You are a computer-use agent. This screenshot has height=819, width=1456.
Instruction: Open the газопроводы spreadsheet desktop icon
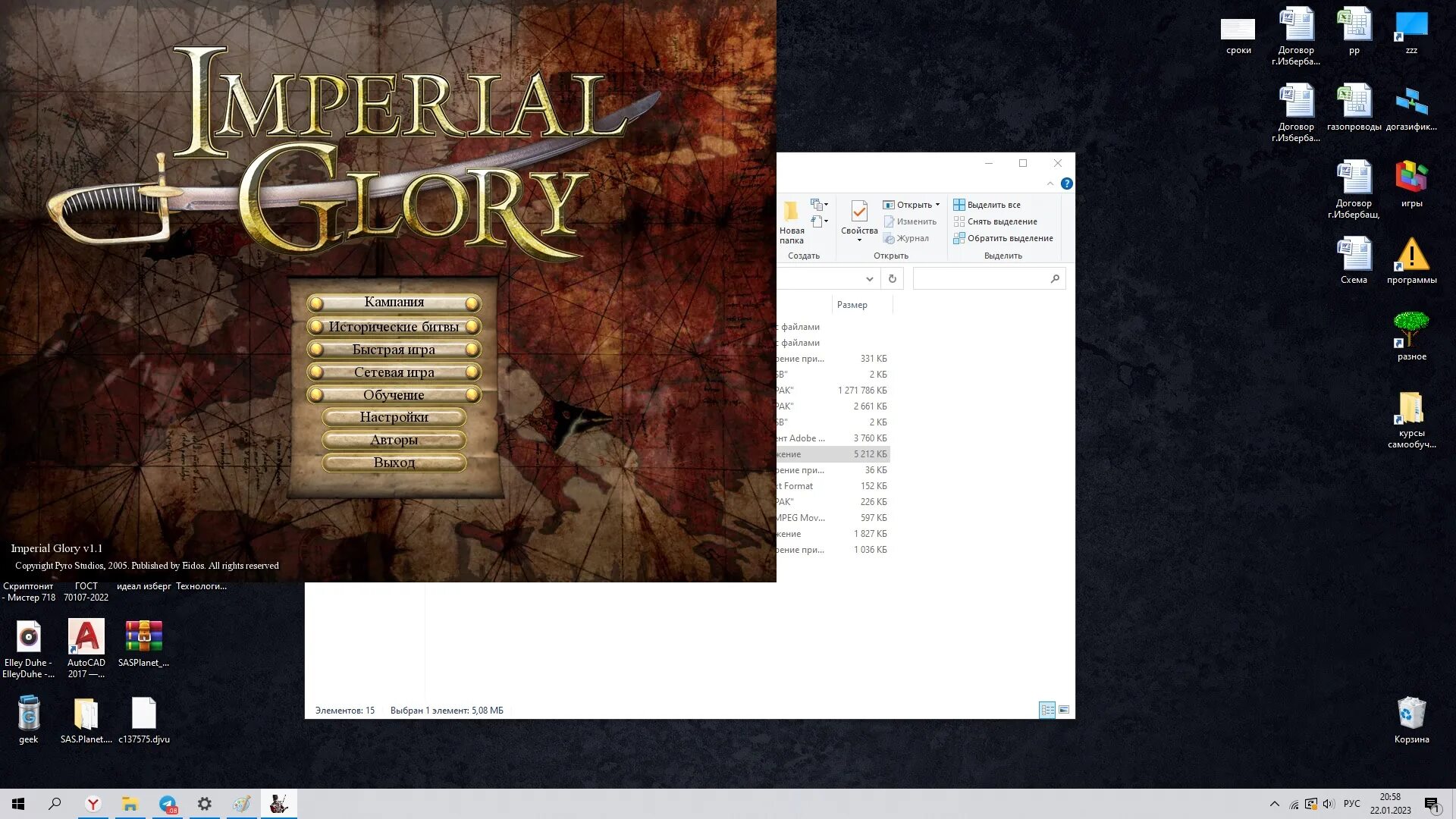[x=1354, y=108]
